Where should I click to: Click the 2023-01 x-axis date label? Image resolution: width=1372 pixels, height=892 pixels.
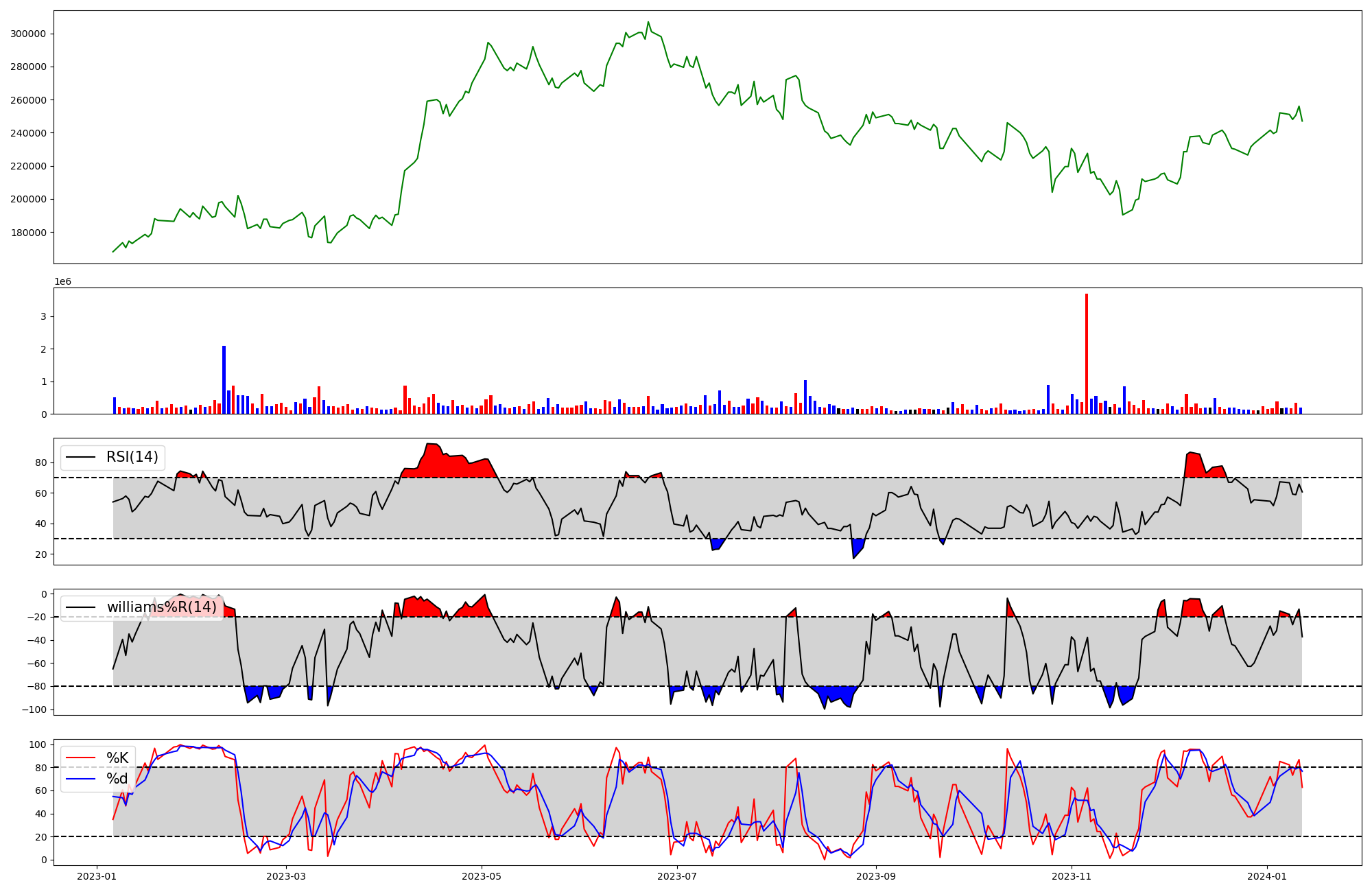96,876
